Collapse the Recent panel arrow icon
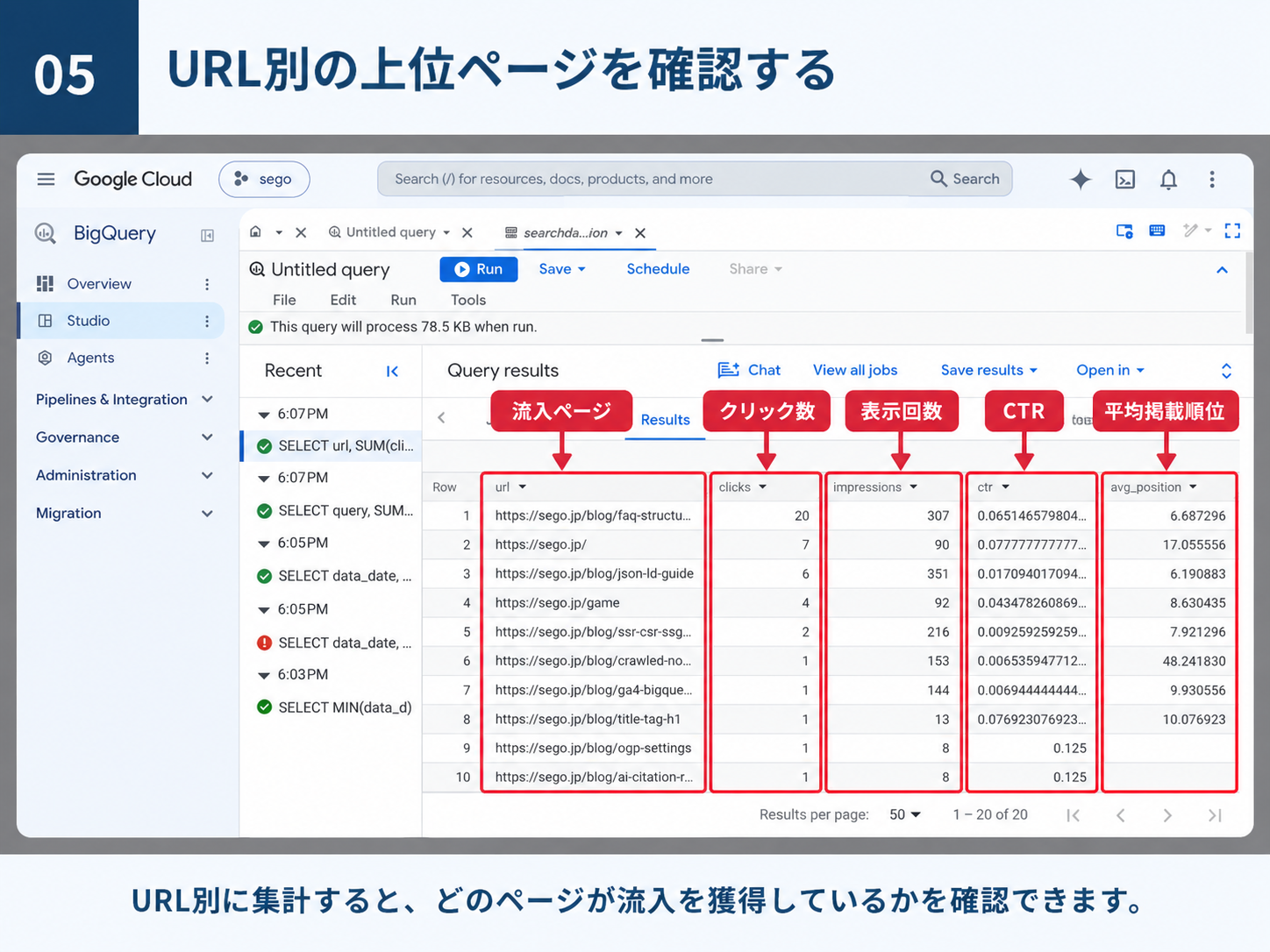Viewport: 1270px width, 952px height. [392, 372]
